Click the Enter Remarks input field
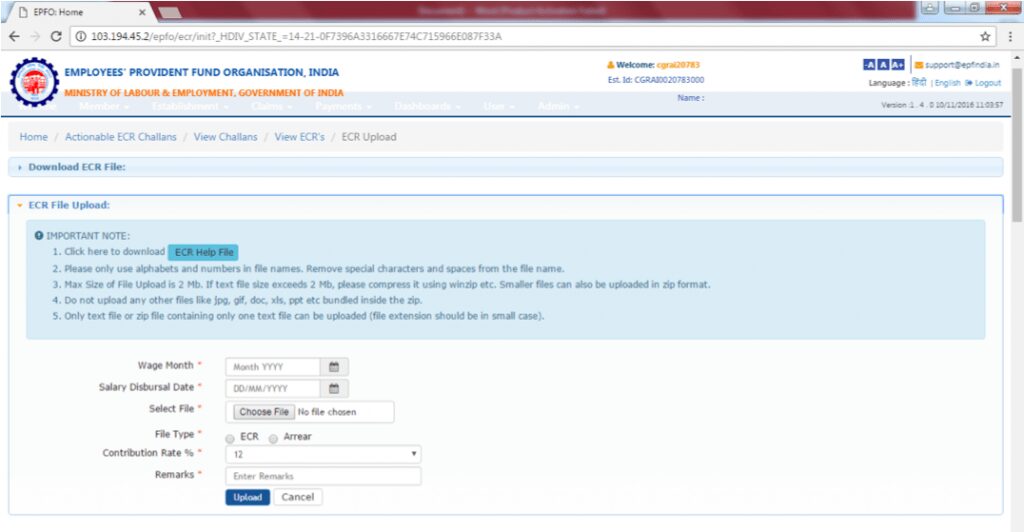 [323, 476]
